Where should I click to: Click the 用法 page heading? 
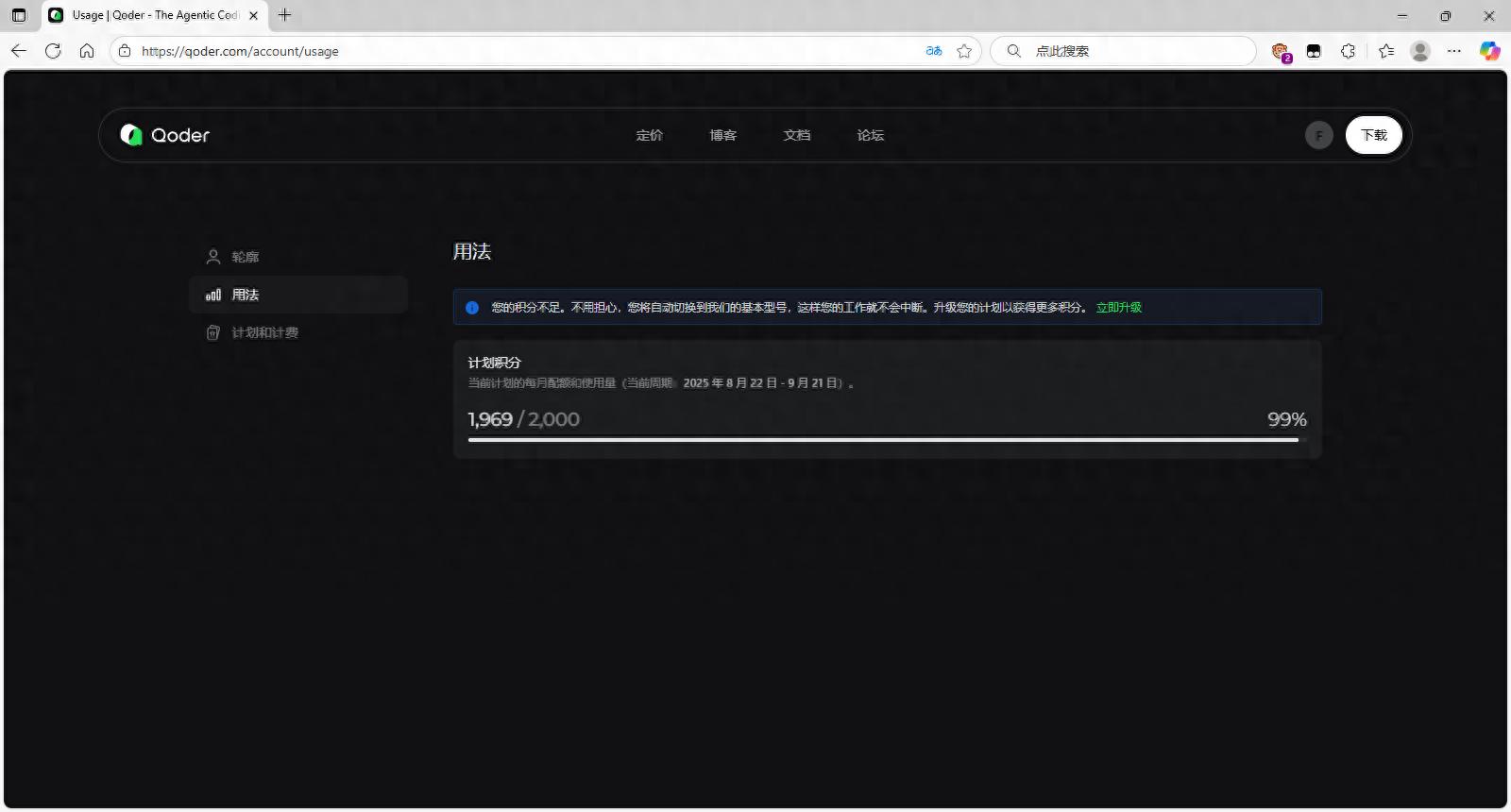tap(472, 251)
